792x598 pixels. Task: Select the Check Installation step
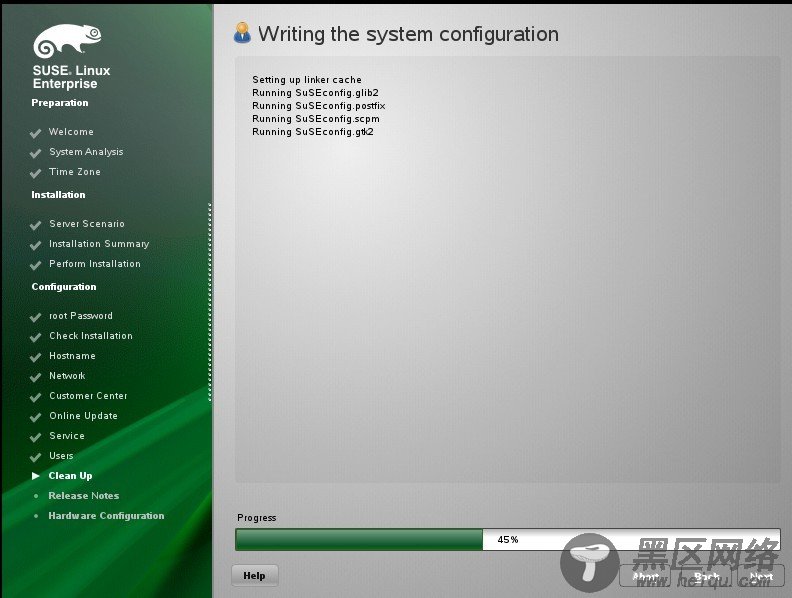point(91,336)
